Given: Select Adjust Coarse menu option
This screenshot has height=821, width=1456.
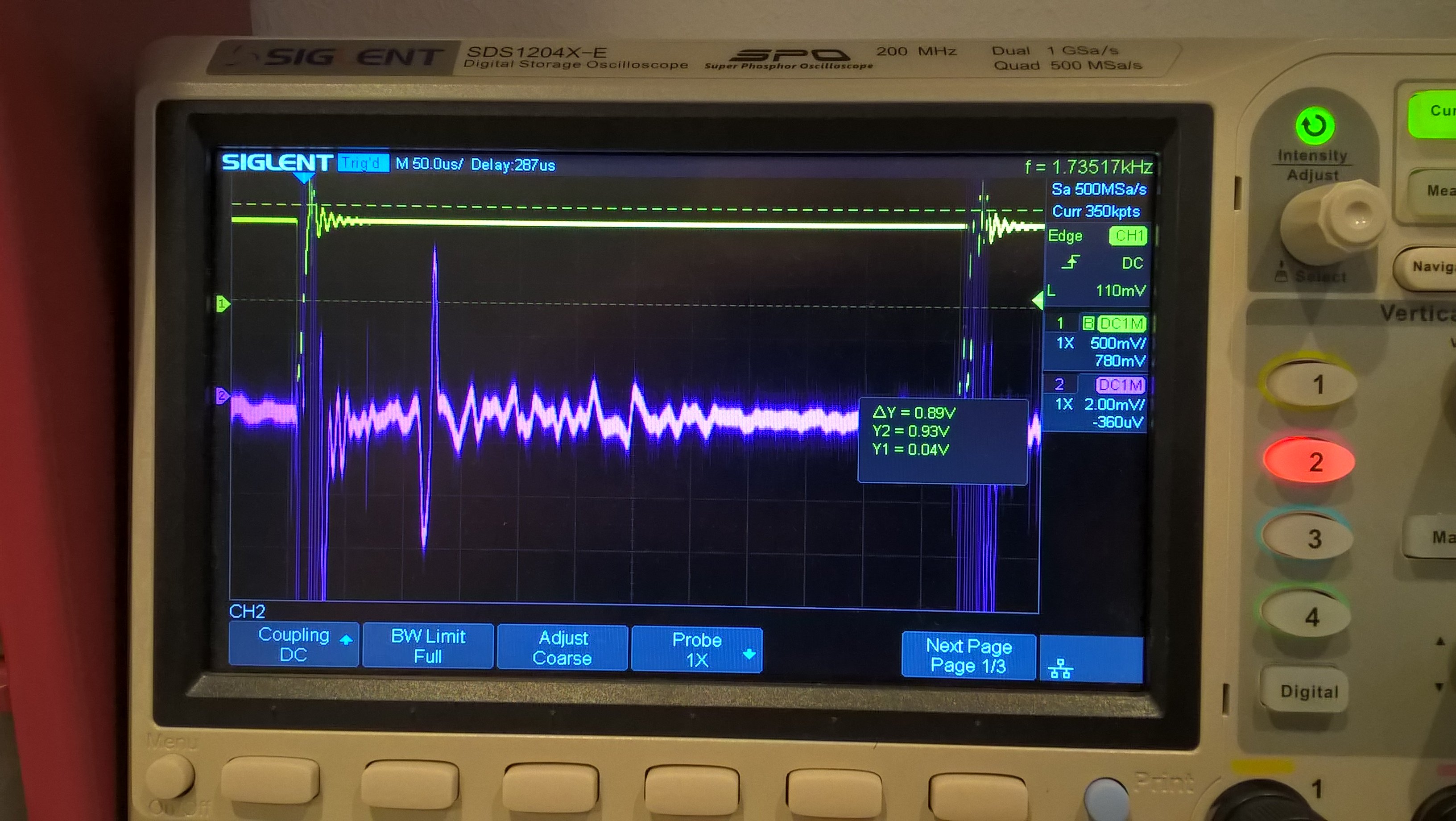Looking at the screenshot, I should point(563,648).
